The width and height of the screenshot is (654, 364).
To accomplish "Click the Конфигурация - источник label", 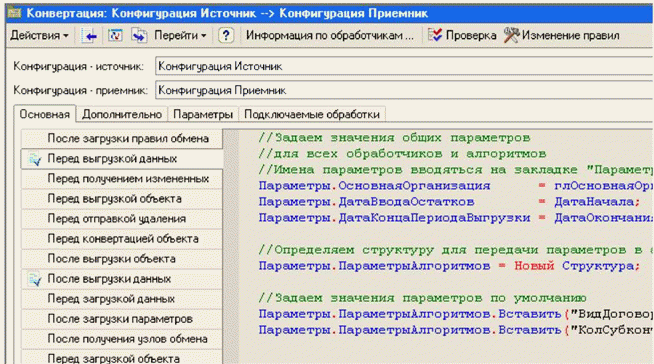I will coord(78,67).
